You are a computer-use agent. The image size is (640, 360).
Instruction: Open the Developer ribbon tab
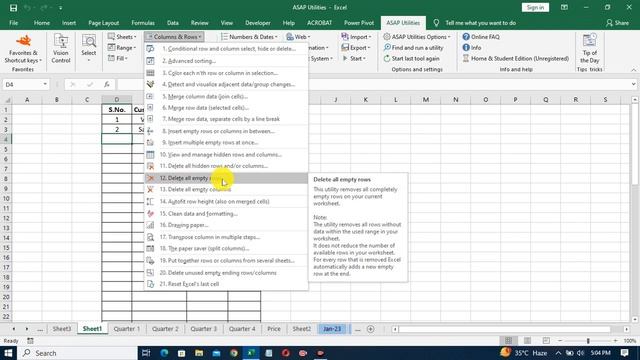click(258, 23)
